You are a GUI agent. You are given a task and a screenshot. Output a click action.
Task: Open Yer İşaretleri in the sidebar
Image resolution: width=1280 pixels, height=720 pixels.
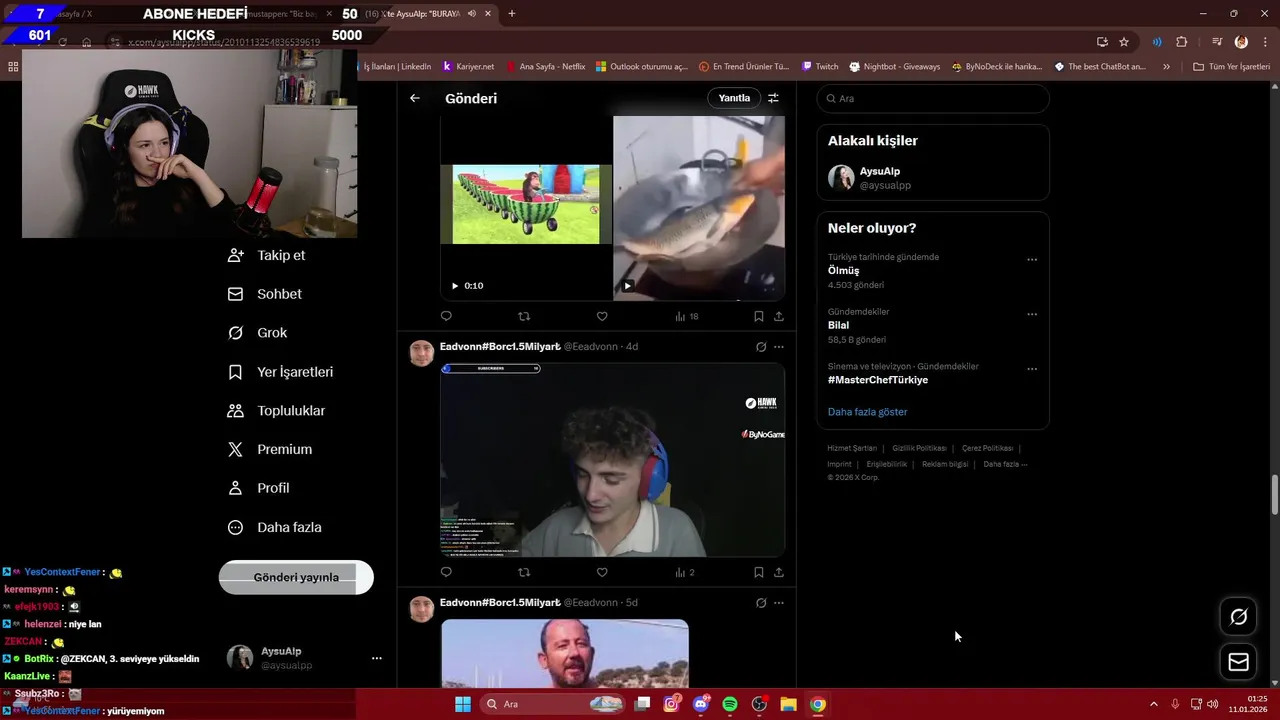(x=280, y=372)
